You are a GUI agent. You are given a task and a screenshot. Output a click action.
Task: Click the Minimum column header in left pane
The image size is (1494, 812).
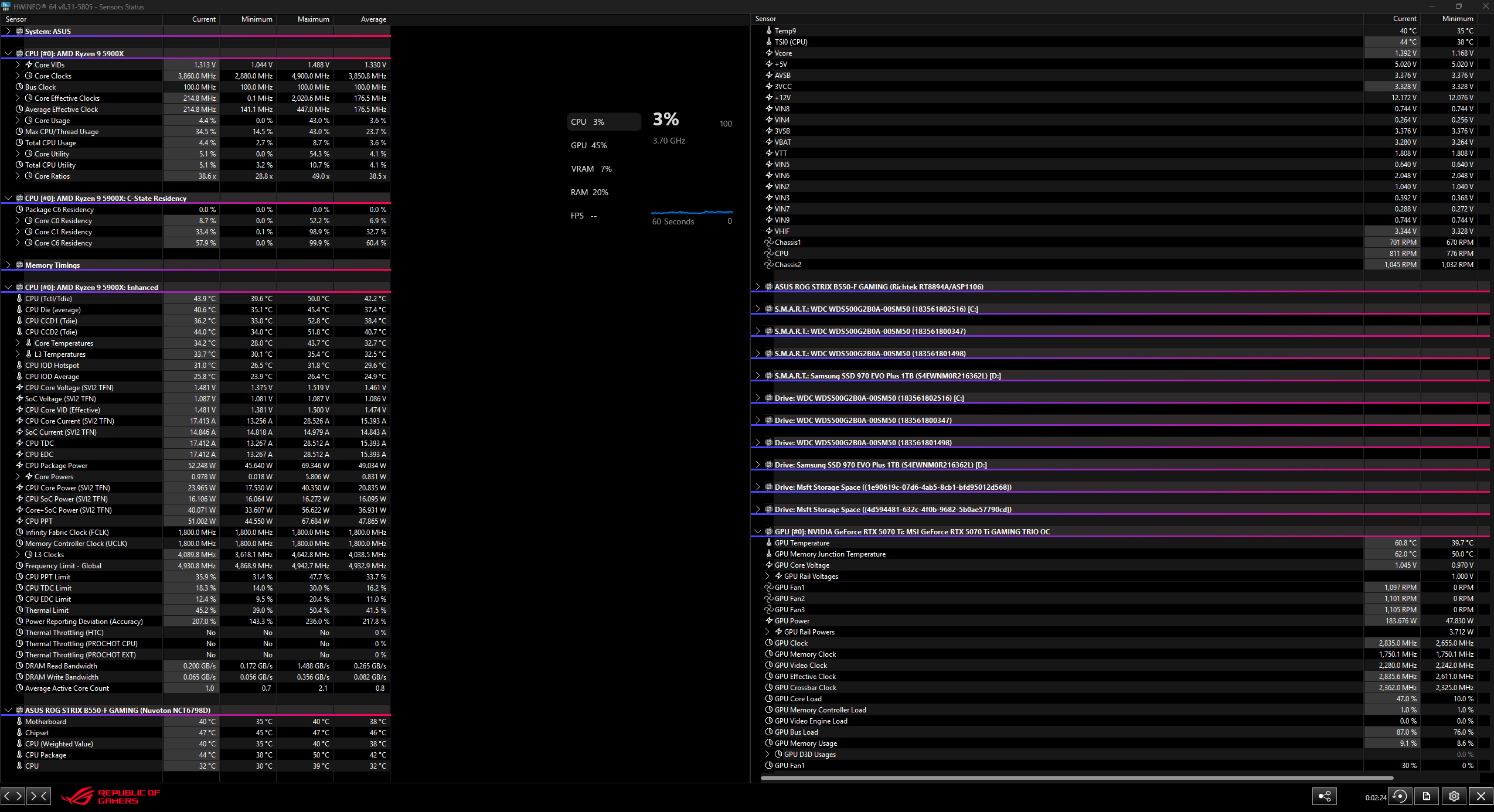coord(248,19)
